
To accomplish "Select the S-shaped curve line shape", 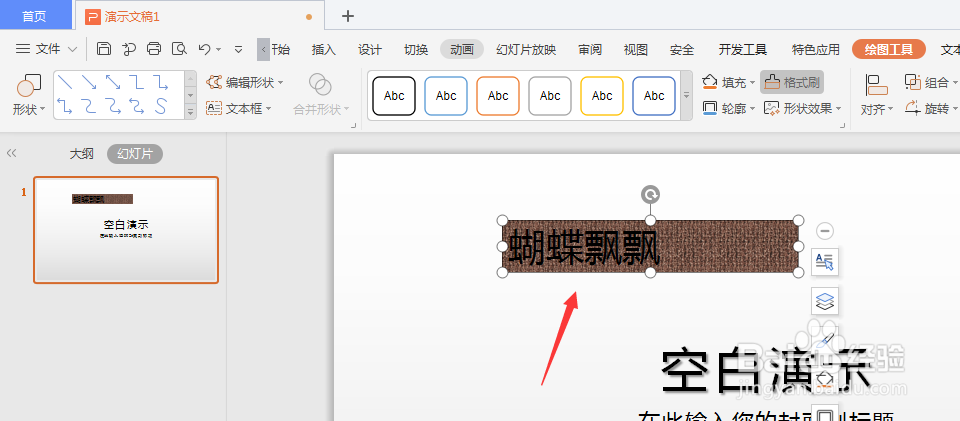I will [160, 106].
